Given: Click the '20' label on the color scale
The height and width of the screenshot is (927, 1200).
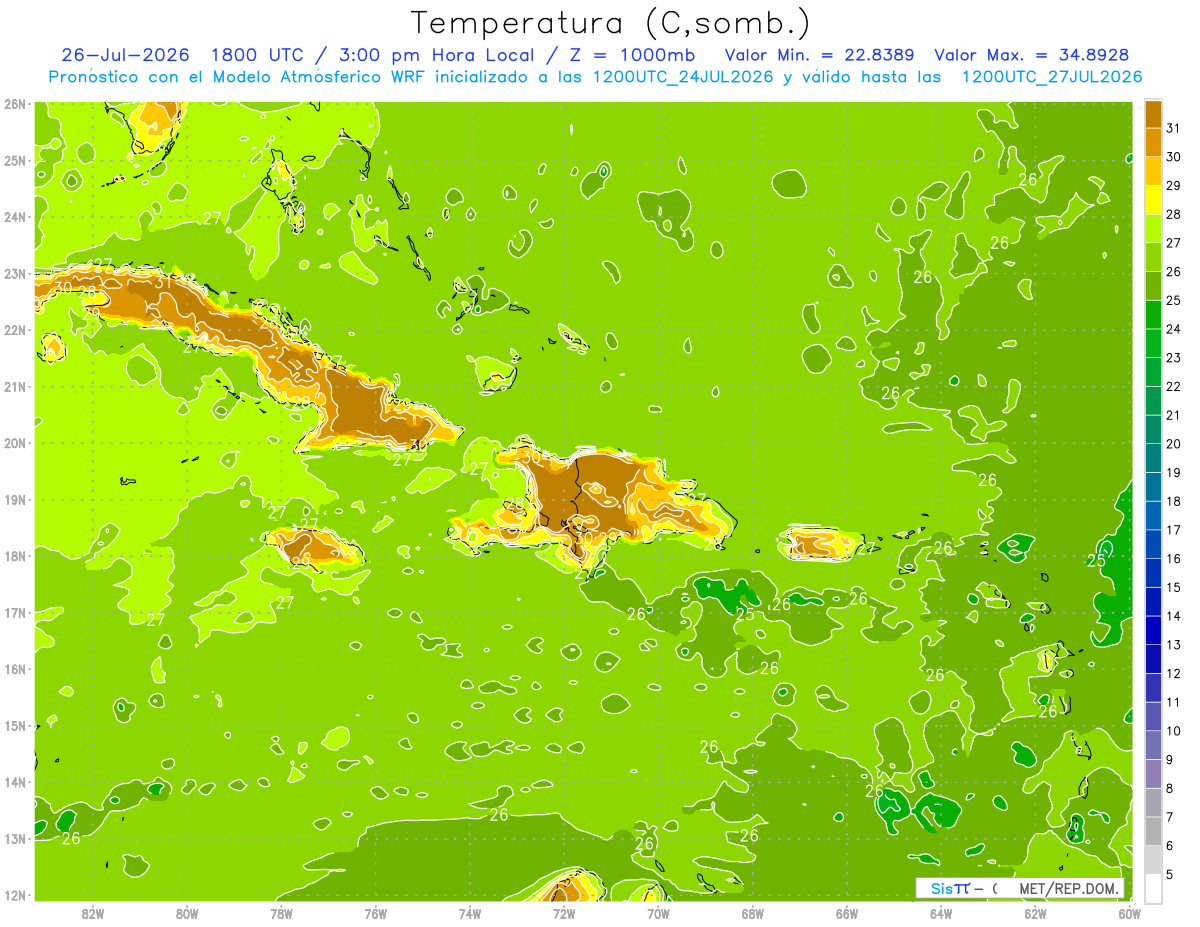Looking at the screenshot, I should (x=1174, y=444).
